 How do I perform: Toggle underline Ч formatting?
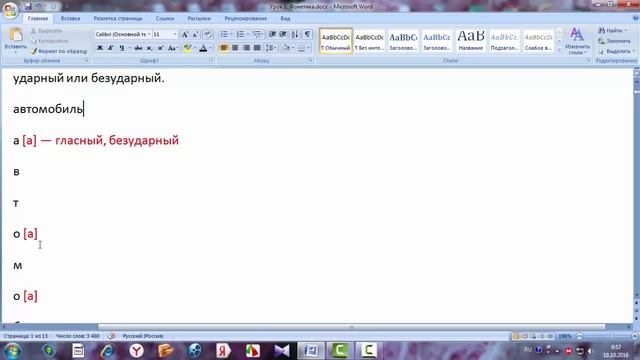[122, 48]
